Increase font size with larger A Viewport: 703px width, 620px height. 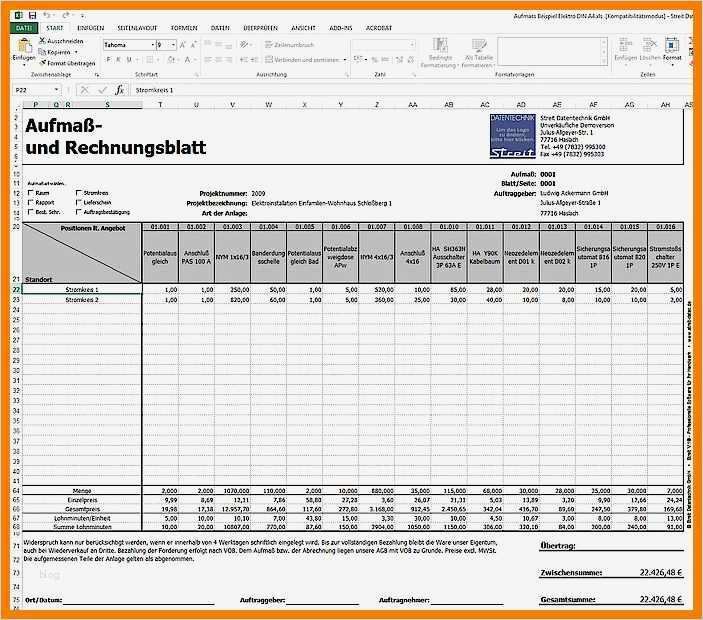pyautogui.click(x=182, y=45)
